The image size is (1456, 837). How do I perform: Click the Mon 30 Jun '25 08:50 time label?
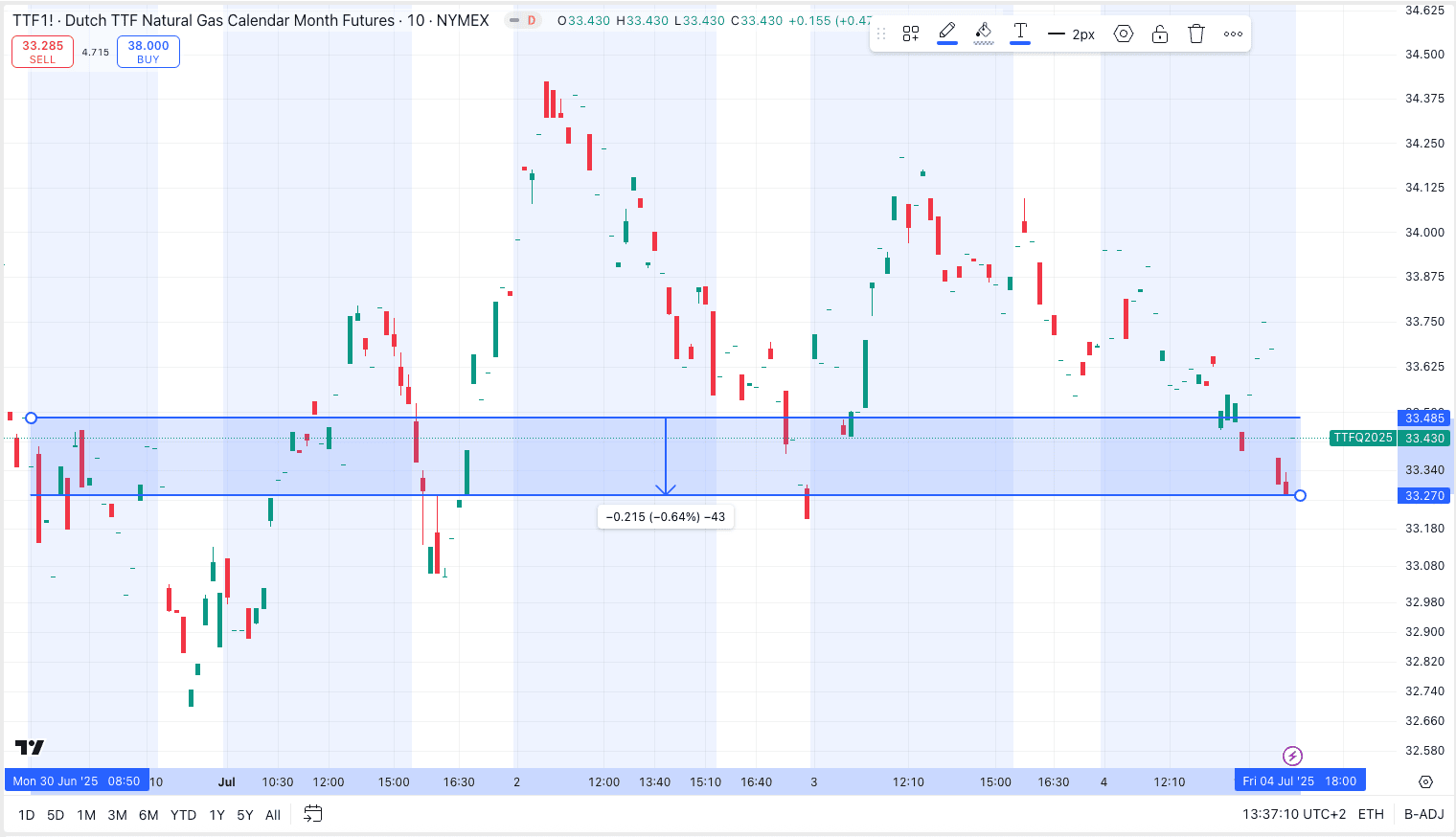[77, 781]
